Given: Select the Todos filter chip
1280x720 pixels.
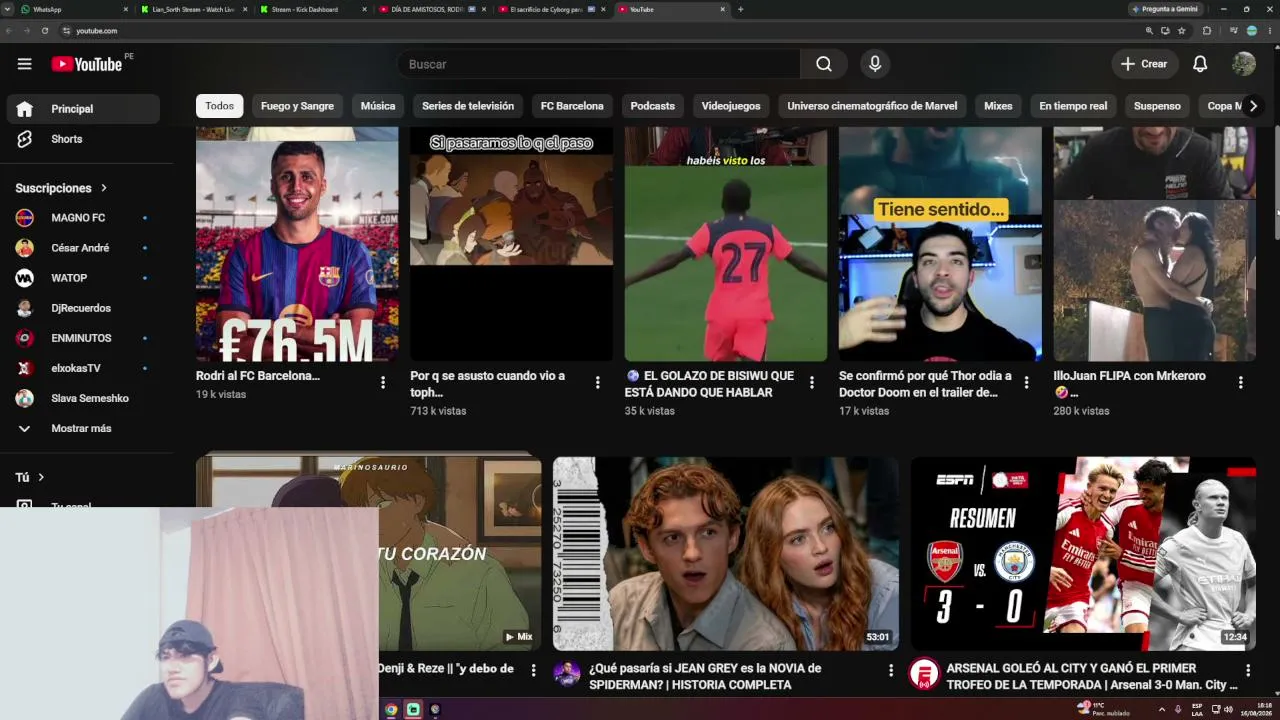Looking at the screenshot, I should [x=220, y=106].
